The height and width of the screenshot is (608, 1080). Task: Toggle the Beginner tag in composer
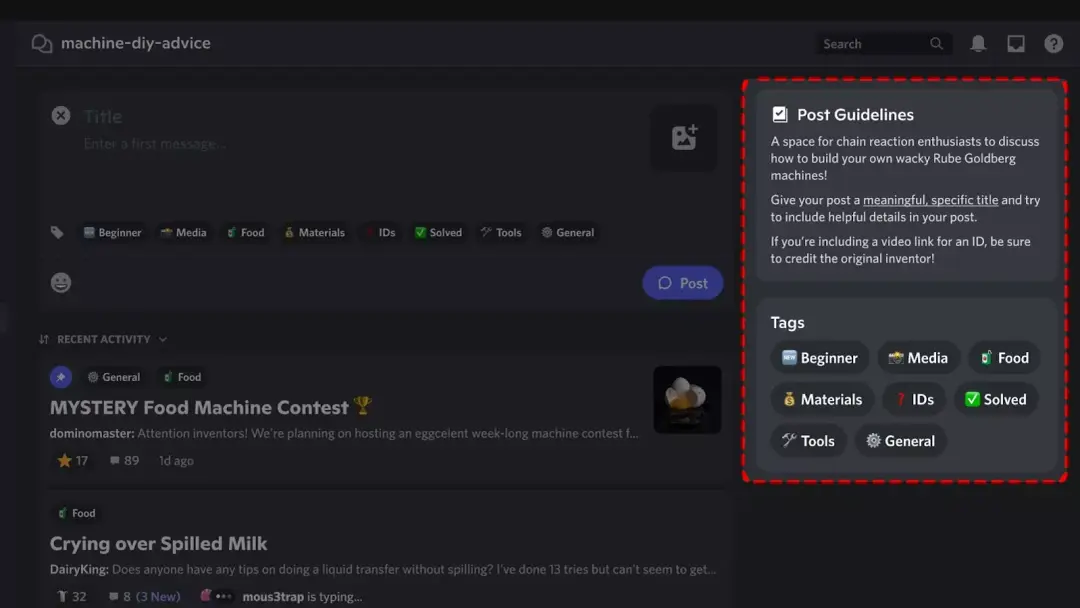112,233
